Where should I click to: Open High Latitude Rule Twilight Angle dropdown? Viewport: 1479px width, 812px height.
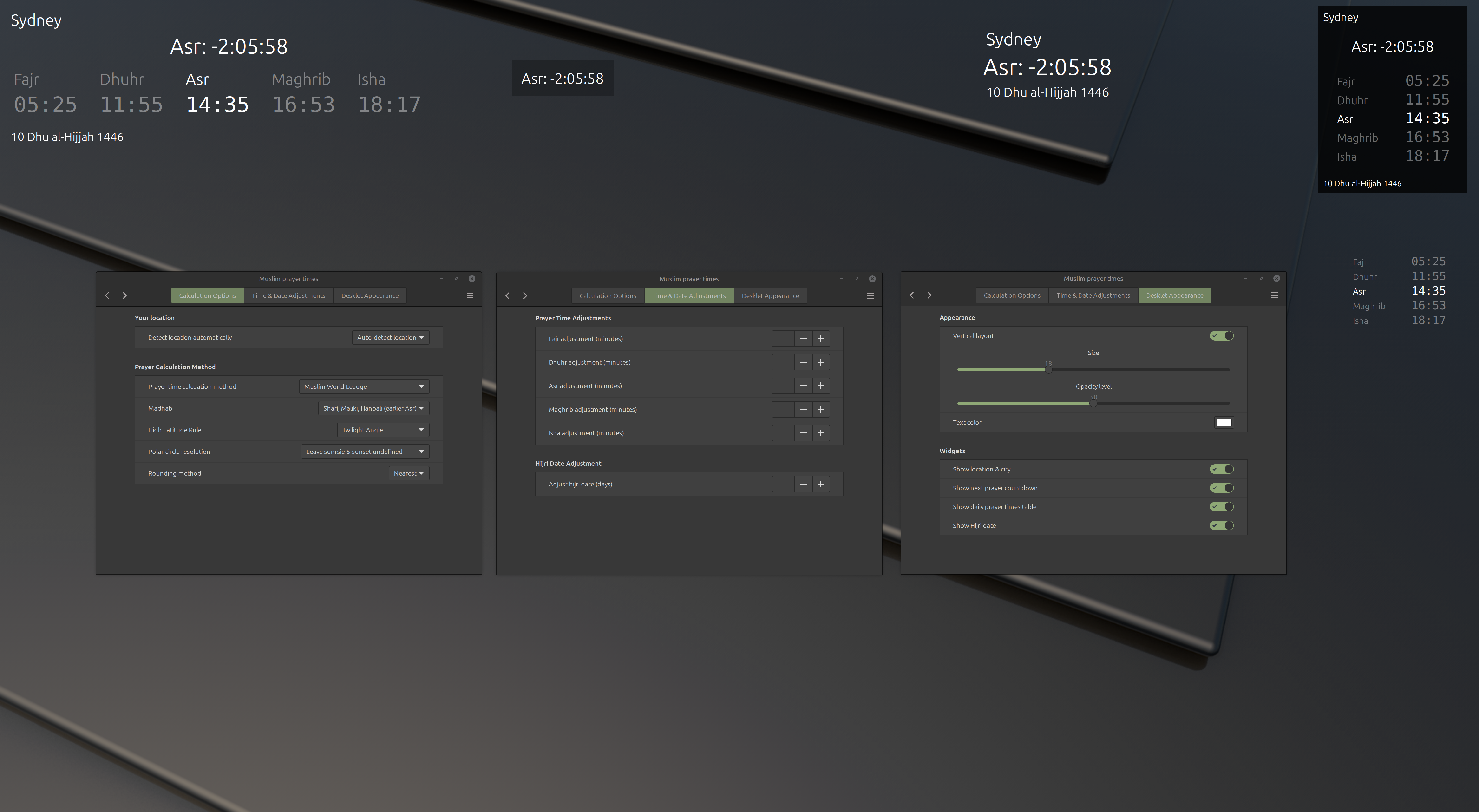point(383,430)
